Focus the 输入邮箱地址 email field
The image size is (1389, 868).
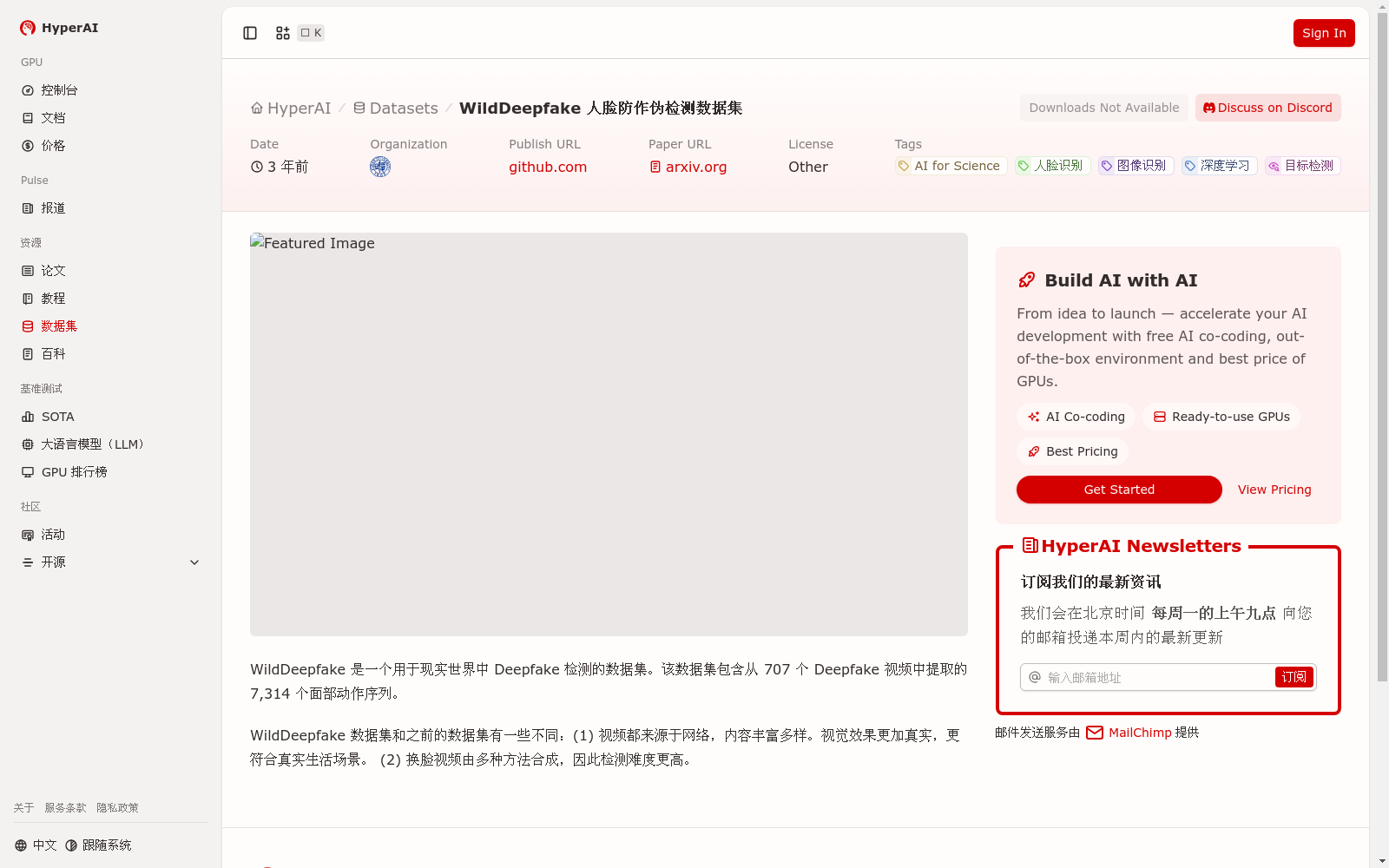[x=1157, y=677]
